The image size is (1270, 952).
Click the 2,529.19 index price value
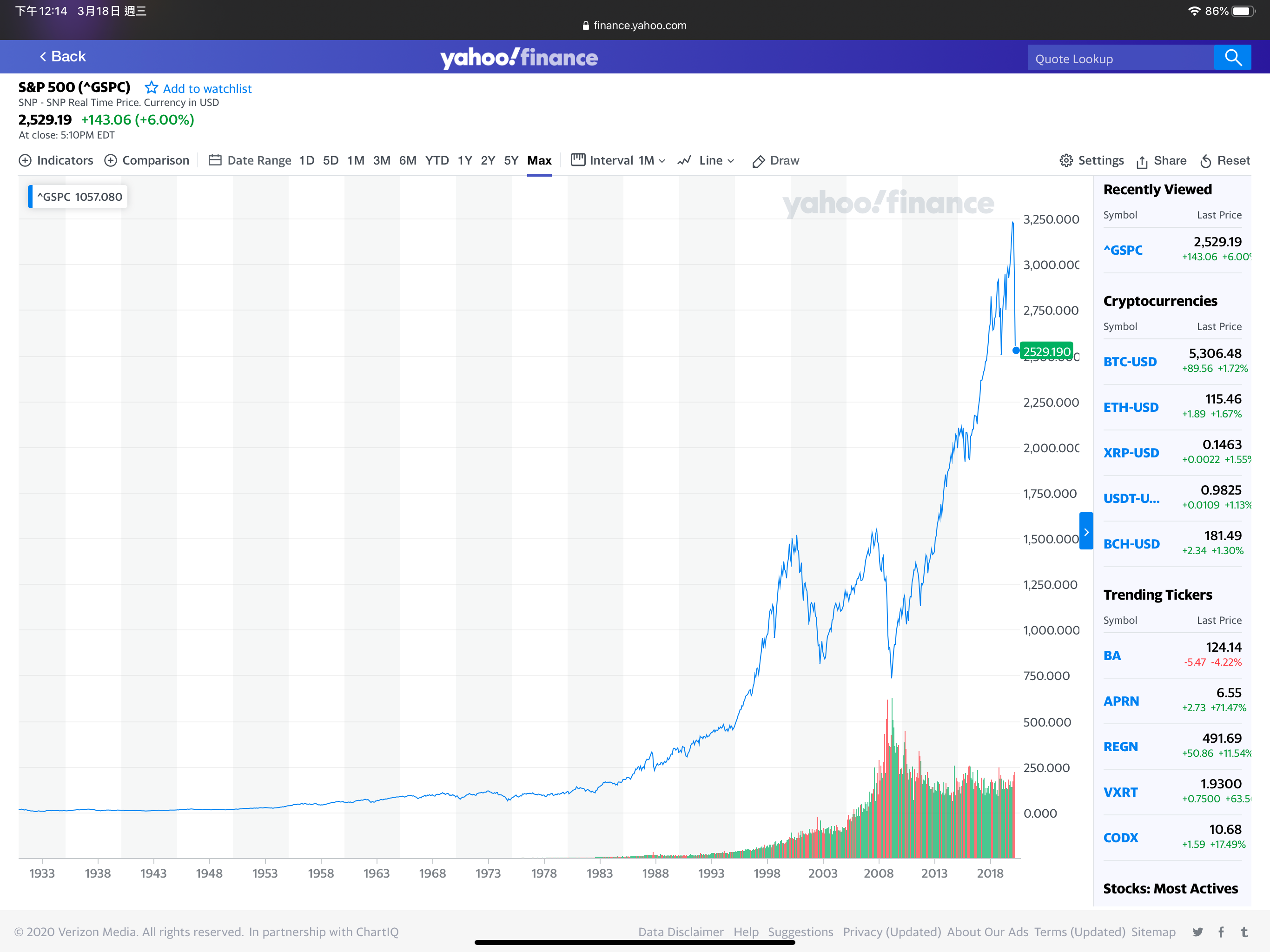(45, 119)
